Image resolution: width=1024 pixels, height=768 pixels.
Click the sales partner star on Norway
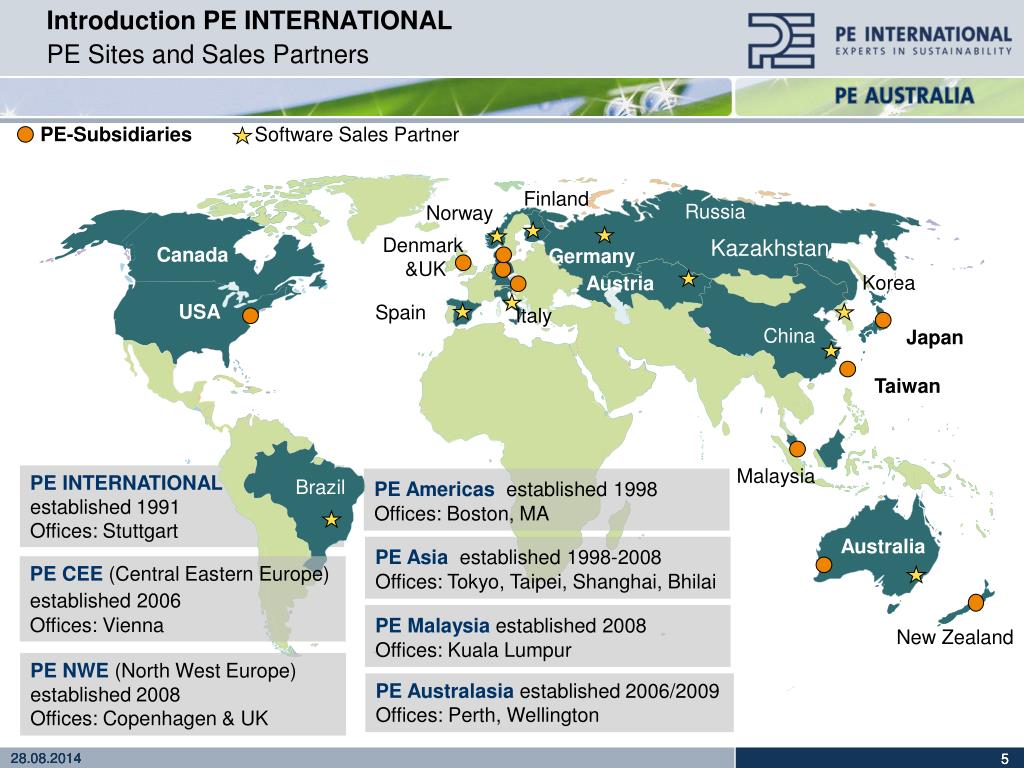pyautogui.click(x=497, y=236)
